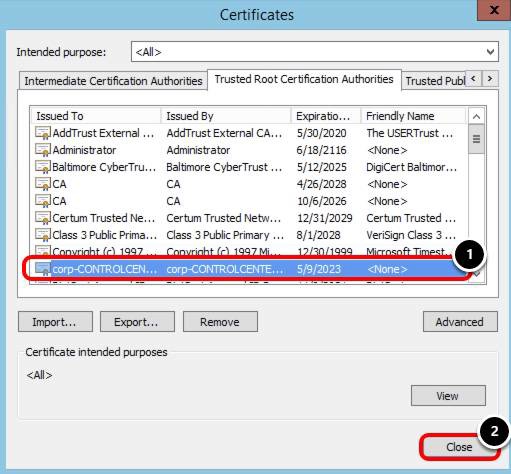Sort by Issued To column header
This screenshot has width=511, height=474.
(x=96, y=116)
